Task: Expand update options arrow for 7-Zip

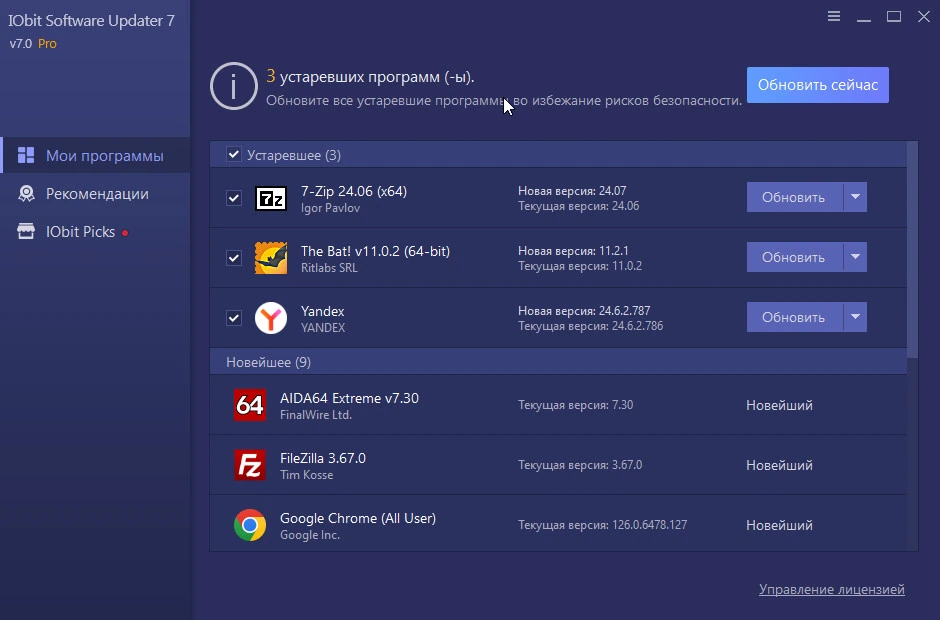Action: pos(855,197)
